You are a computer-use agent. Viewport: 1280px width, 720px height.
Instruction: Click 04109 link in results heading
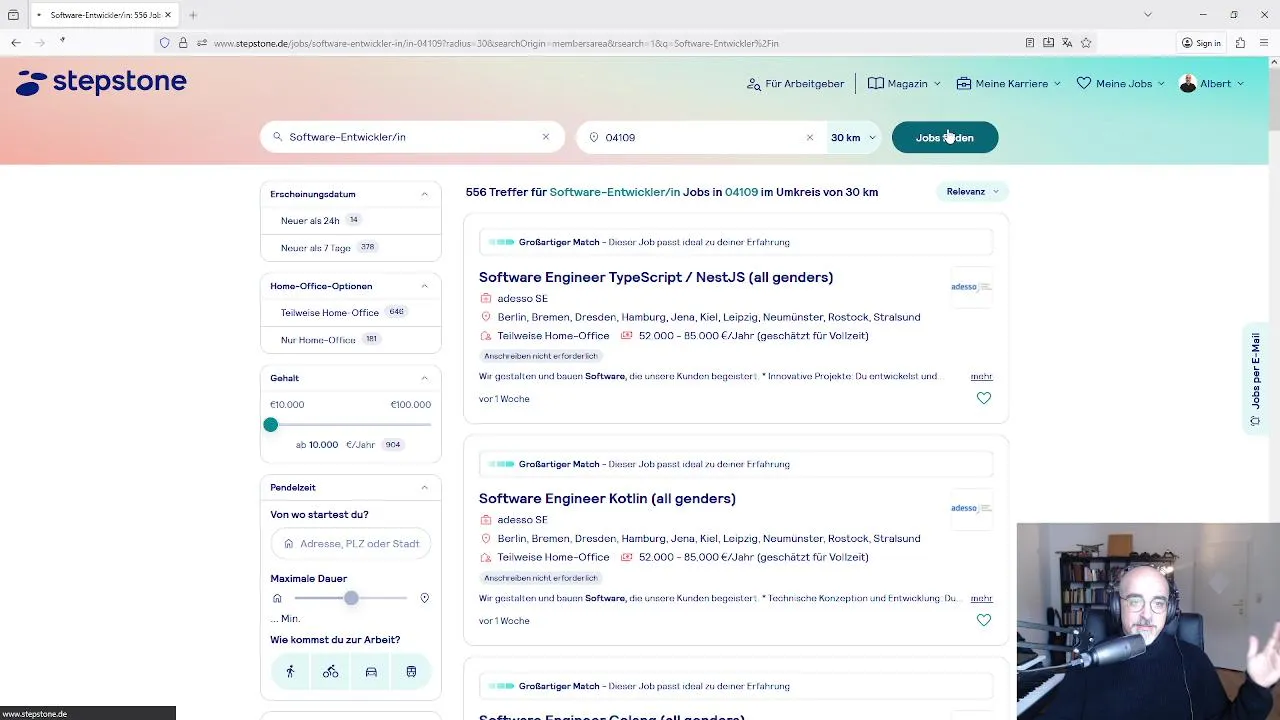click(x=741, y=192)
